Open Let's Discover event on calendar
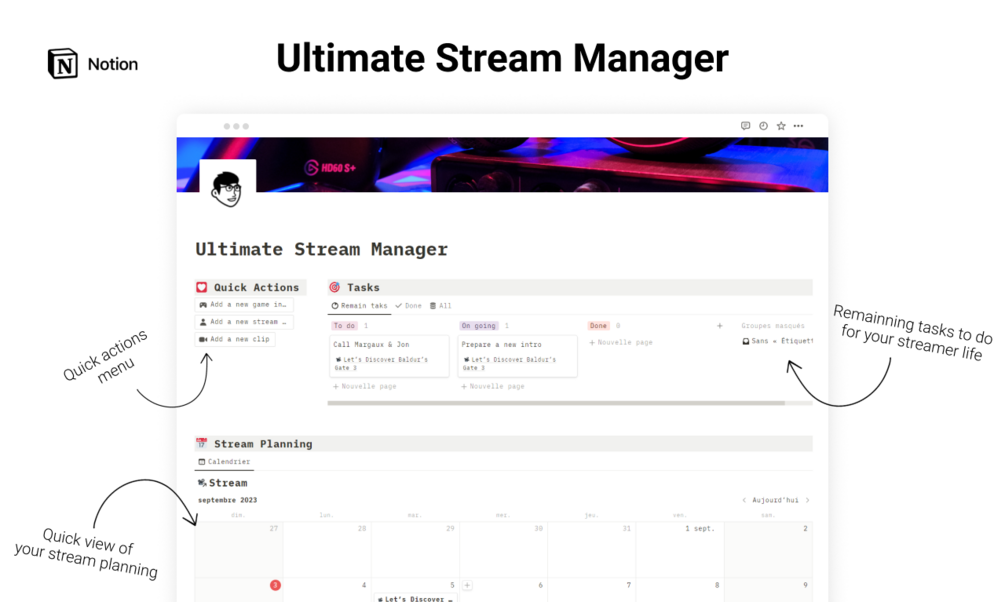The height and width of the screenshot is (602, 1005). coord(415,598)
